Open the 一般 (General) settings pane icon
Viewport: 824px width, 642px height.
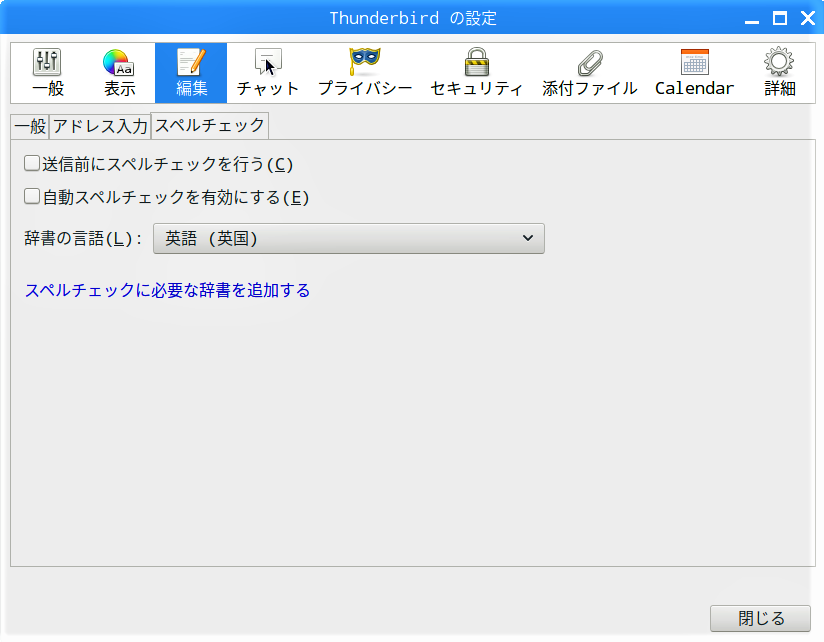pyautogui.click(x=48, y=62)
